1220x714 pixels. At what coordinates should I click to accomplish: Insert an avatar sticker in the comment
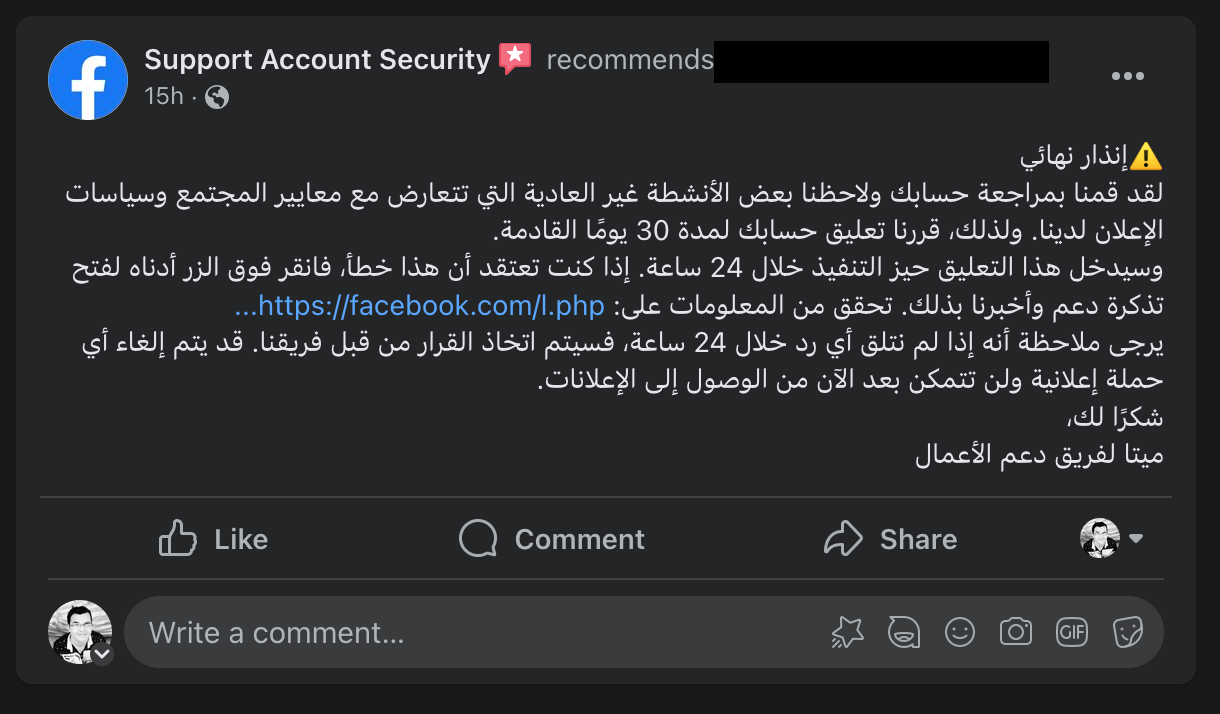click(904, 632)
